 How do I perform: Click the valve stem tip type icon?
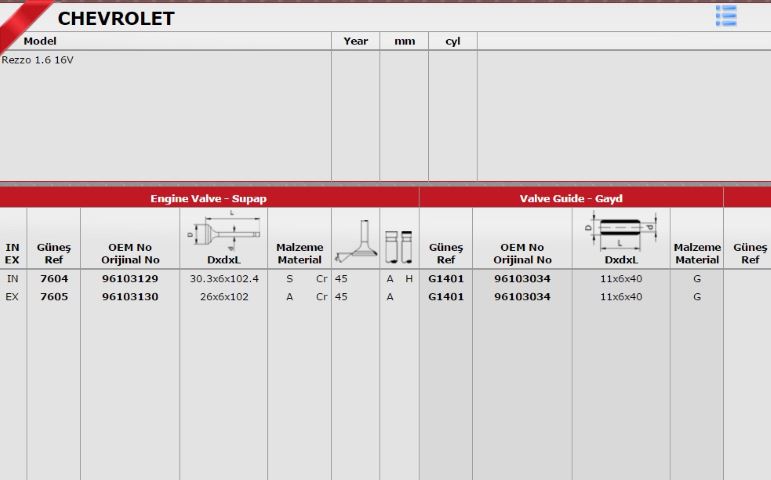pyautogui.click(x=399, y=246)
